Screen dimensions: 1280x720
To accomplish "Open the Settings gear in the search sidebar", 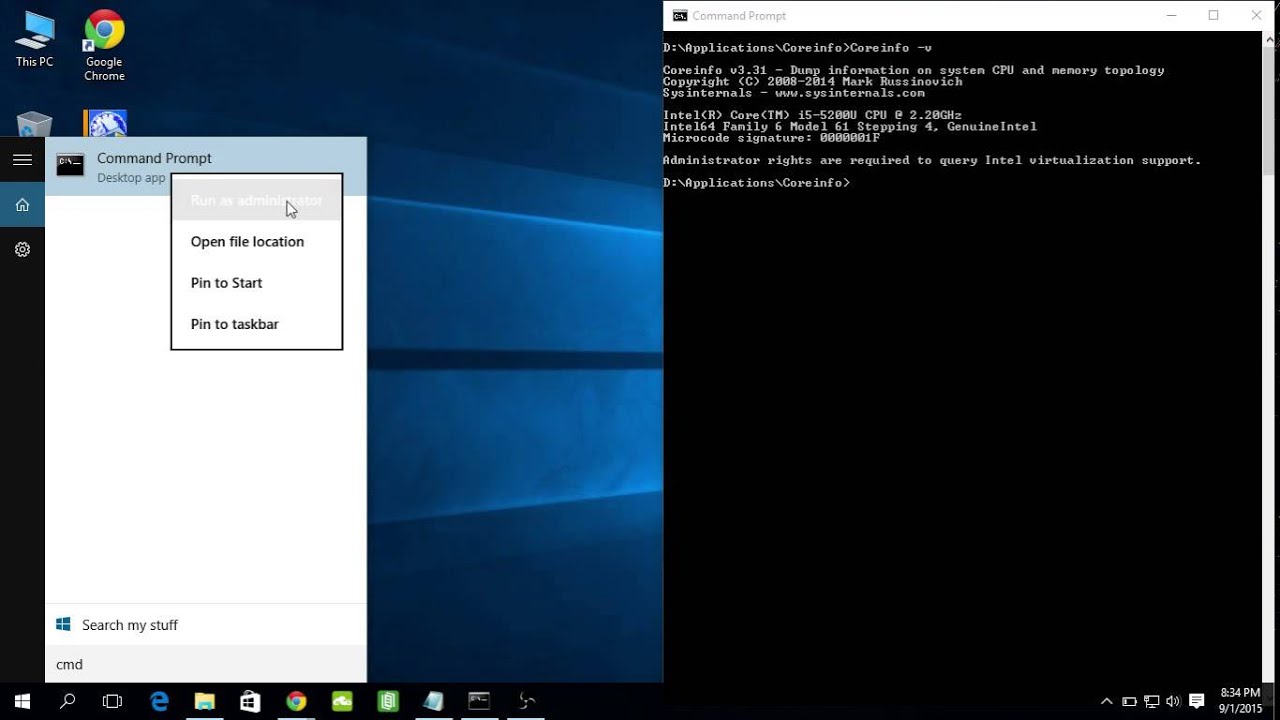I will (22, 249).
